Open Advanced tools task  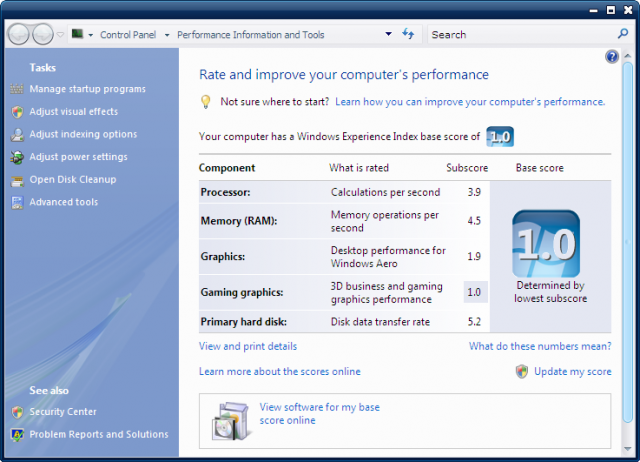(x=64, y=202)
